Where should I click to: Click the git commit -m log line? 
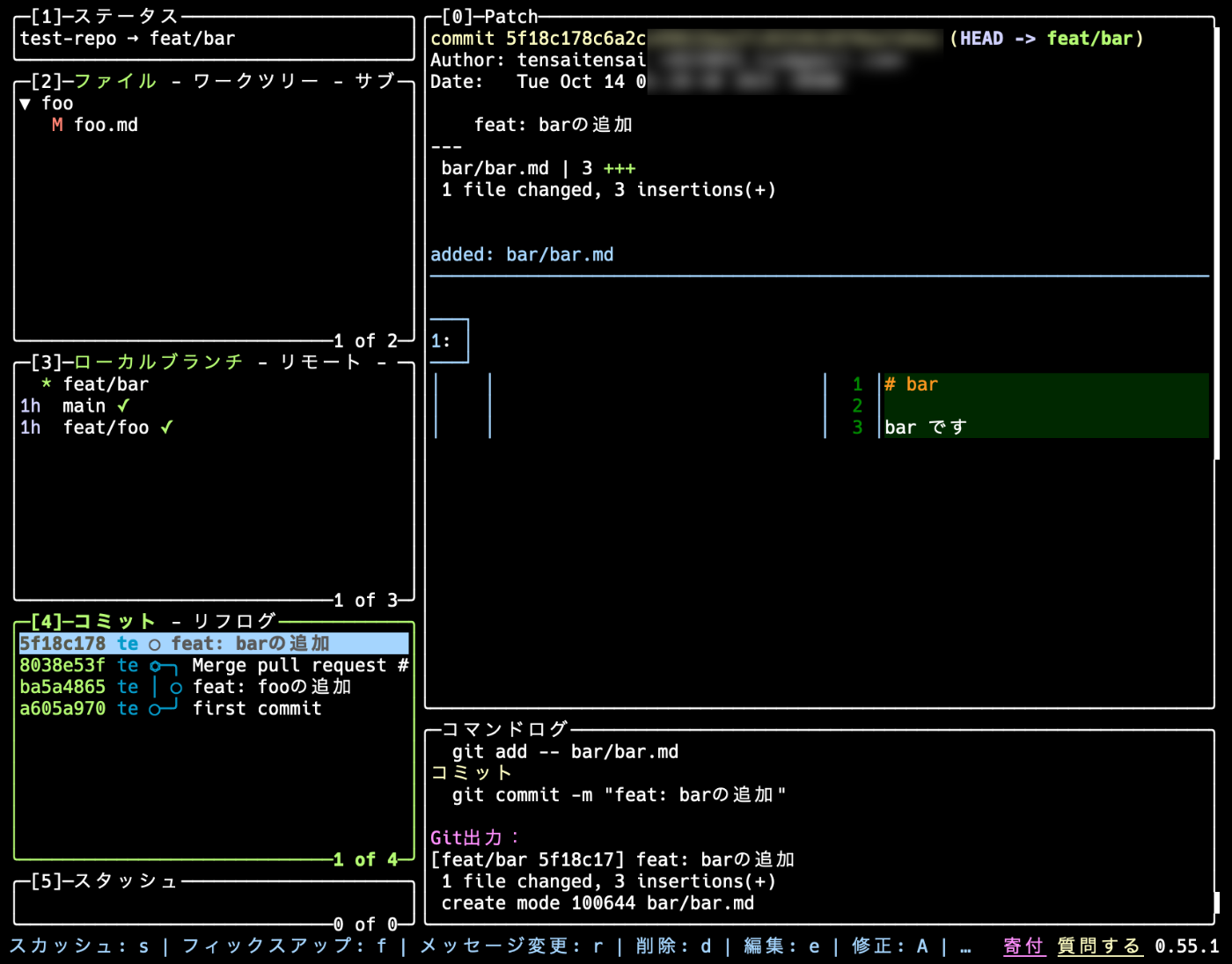(x=619, y=795)
